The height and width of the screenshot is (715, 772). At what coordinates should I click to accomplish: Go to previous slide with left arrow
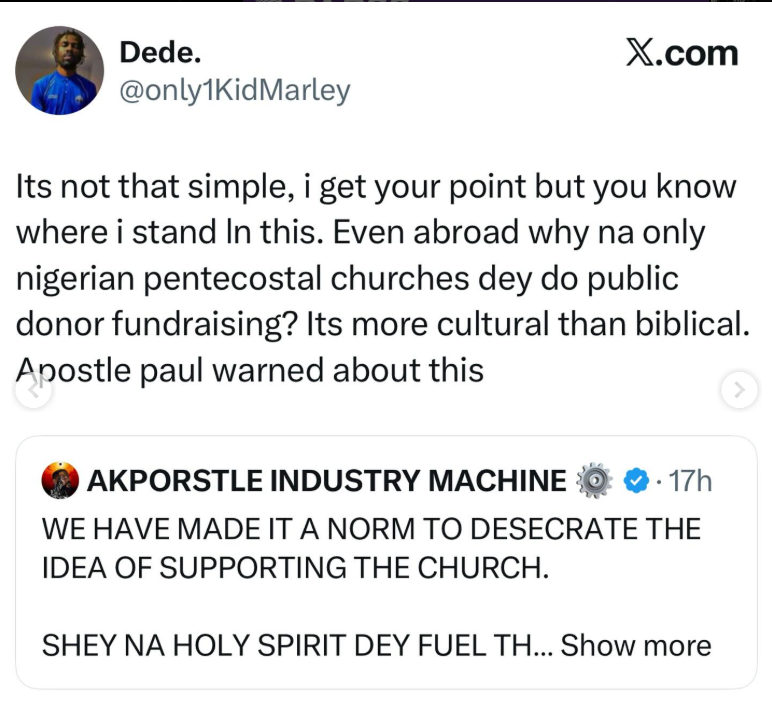click(x=34, y=391)
